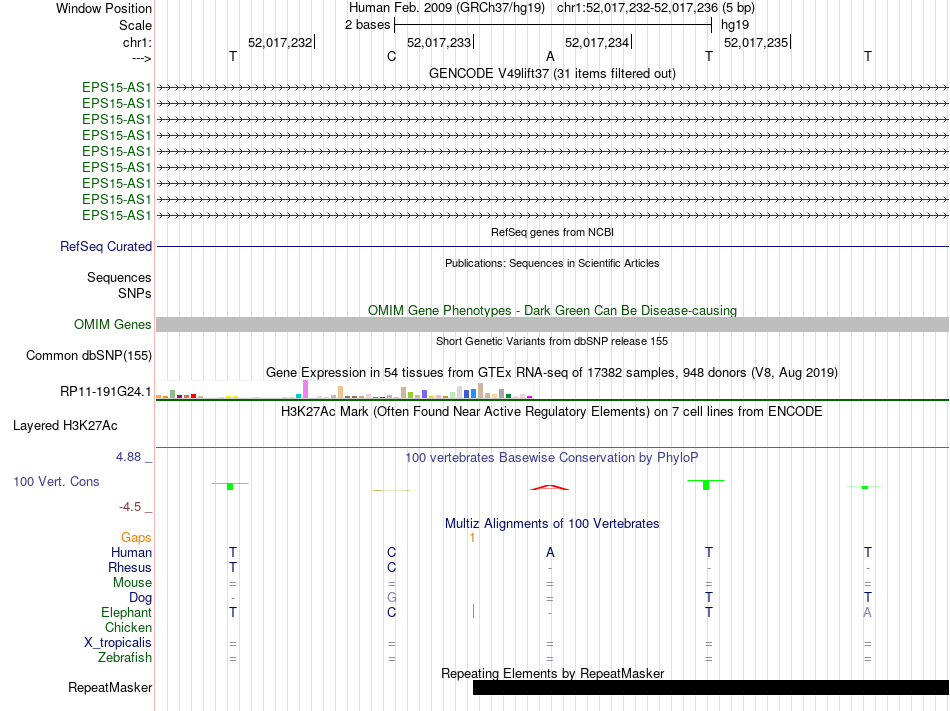Click the 100 Vert. Cons label
This screenshot has height=711, width=950.
[56, 481]
